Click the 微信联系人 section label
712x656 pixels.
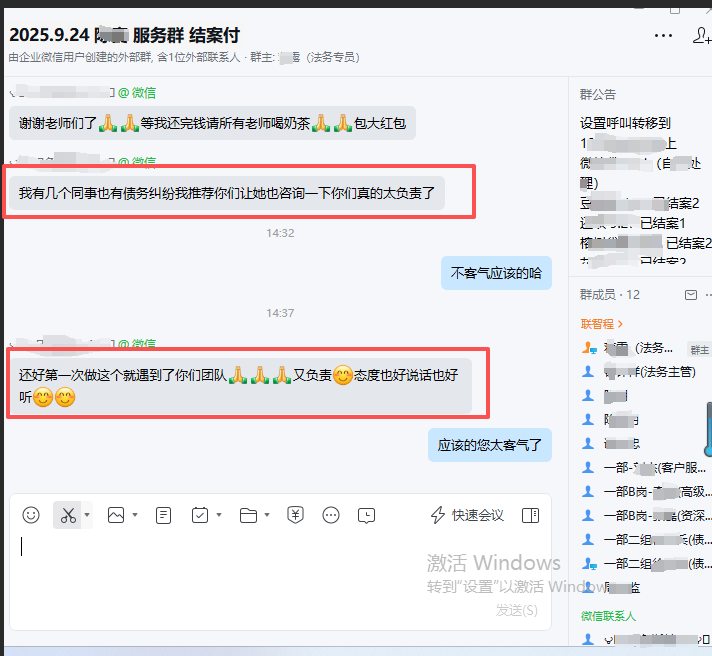(x=608, y=616)
